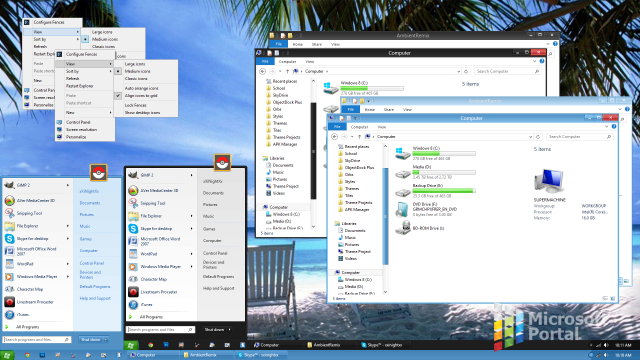The image size is (640, 360).
Task: Click Backup Drive usage bar in blue-titled window
Action: pos(444,191)
